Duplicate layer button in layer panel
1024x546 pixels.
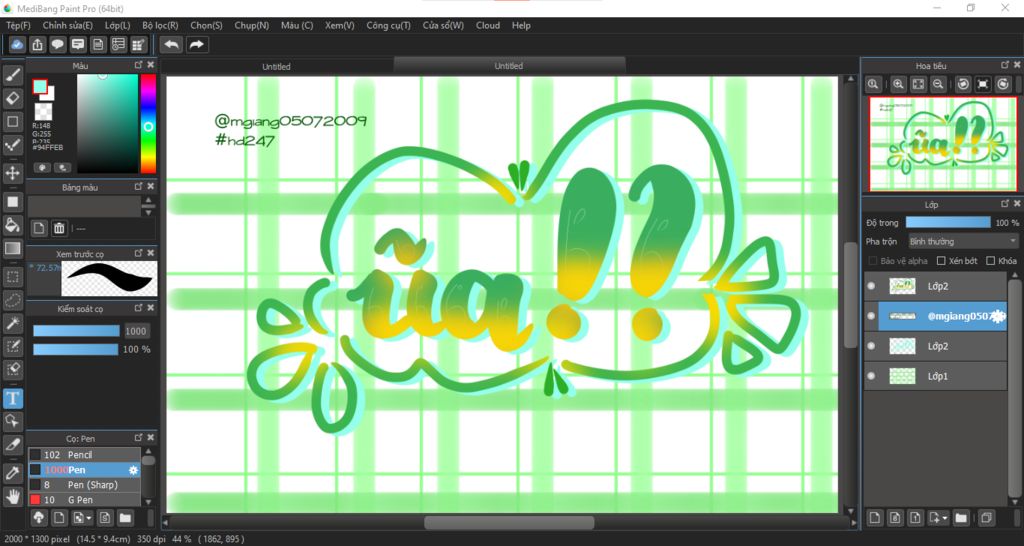(x=985, y=518)
